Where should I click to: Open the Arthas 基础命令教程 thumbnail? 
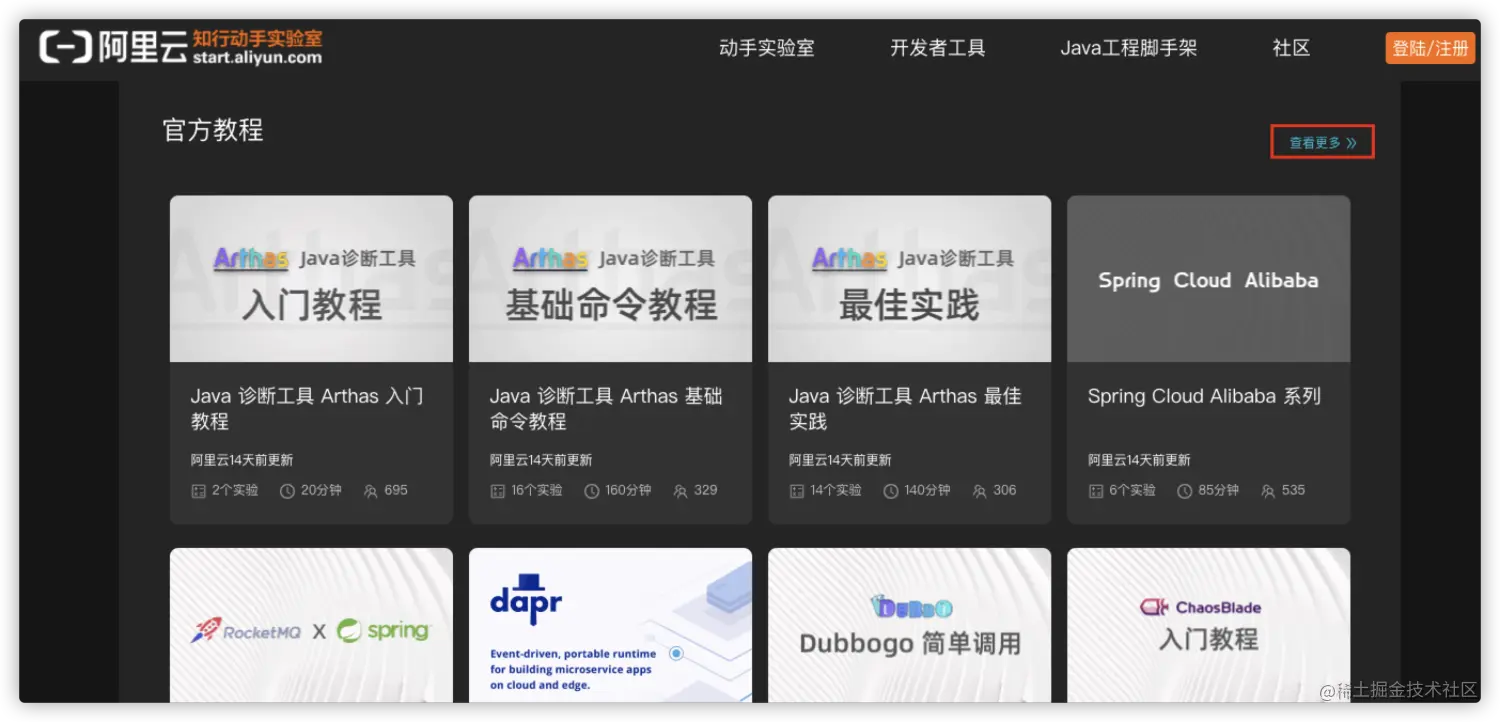point(610,278)
